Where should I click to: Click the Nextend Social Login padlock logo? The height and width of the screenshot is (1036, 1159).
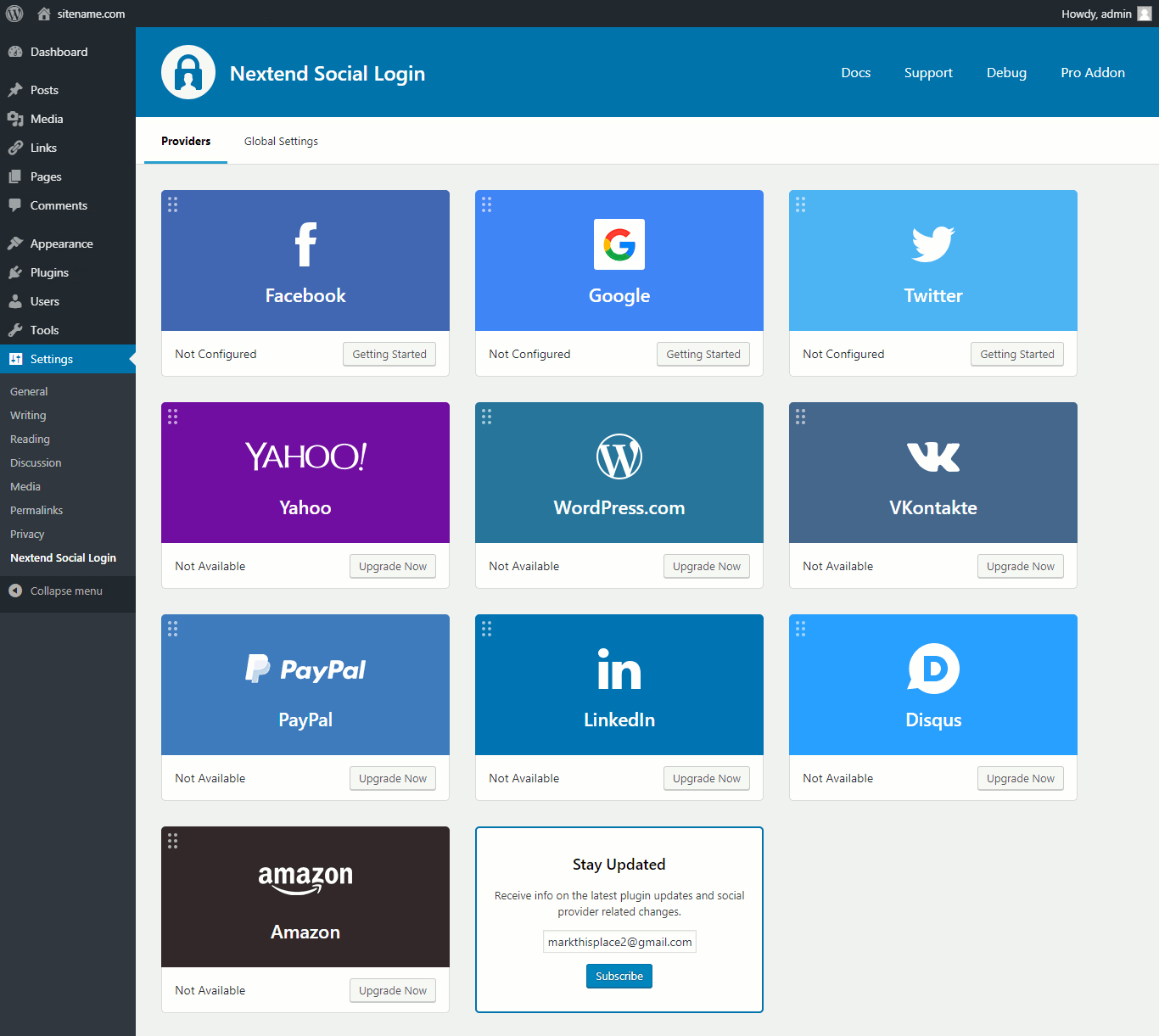tap(188, 72)
